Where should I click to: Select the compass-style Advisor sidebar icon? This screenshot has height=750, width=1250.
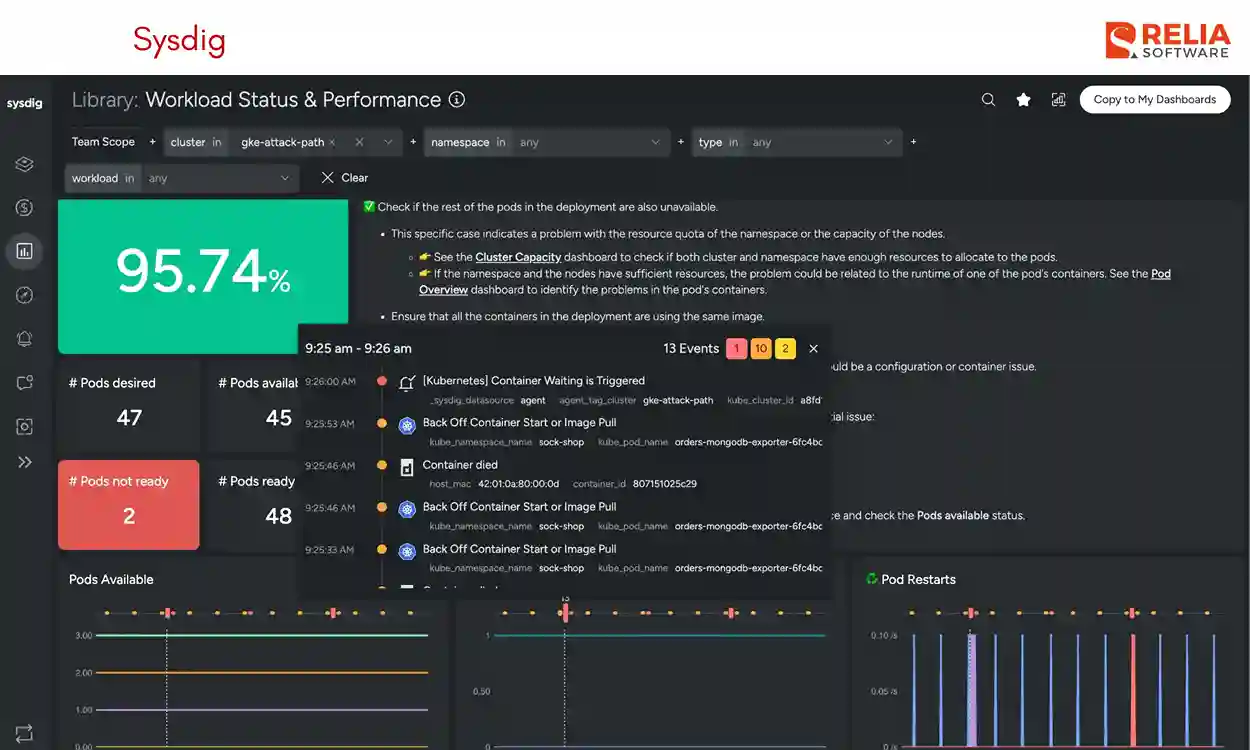click(x=25, y=294)
